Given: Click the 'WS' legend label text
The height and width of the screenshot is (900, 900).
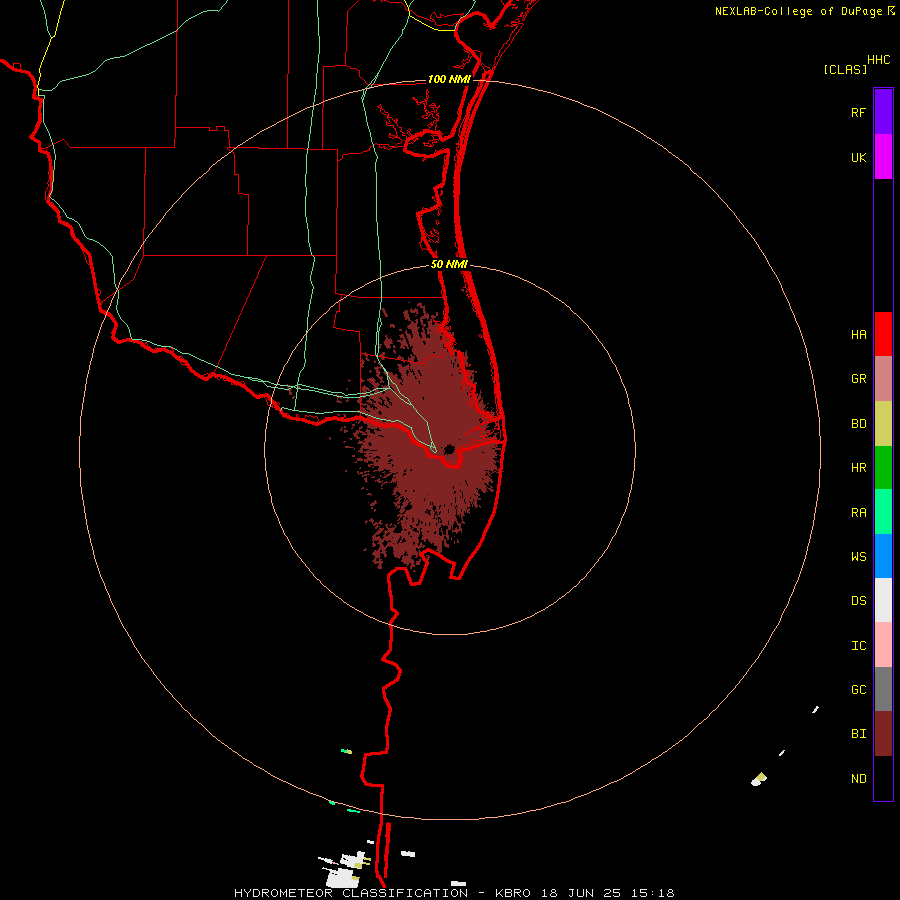Looking at the screenshot, I should [858, 556].
